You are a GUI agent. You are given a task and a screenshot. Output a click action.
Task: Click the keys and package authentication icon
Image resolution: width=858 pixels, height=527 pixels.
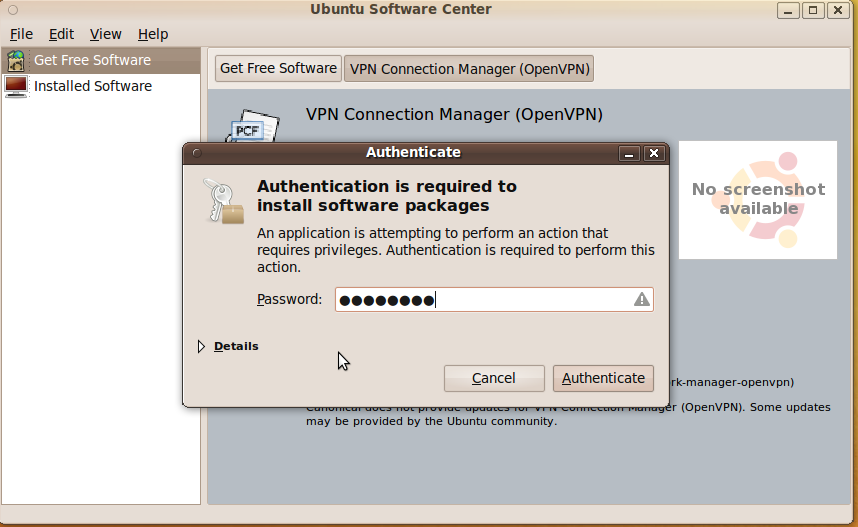224,201
